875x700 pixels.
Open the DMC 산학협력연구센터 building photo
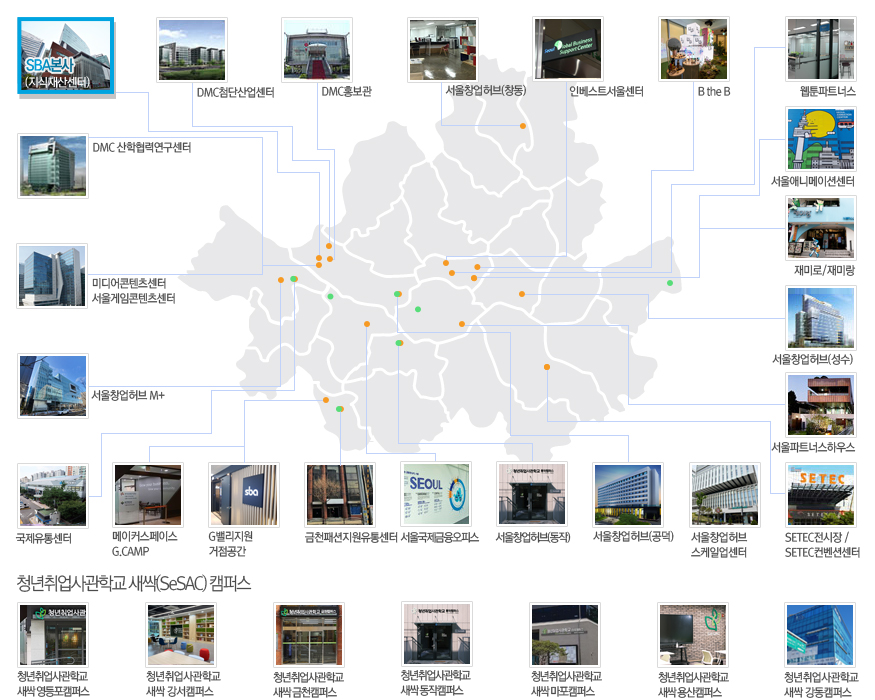(53, 166)
